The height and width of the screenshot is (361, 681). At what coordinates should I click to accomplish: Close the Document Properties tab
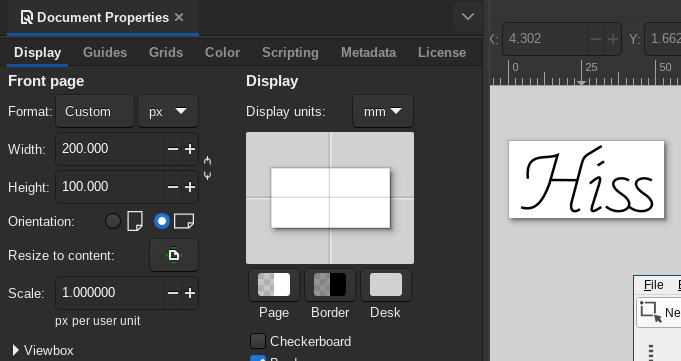tap(179, 17)
